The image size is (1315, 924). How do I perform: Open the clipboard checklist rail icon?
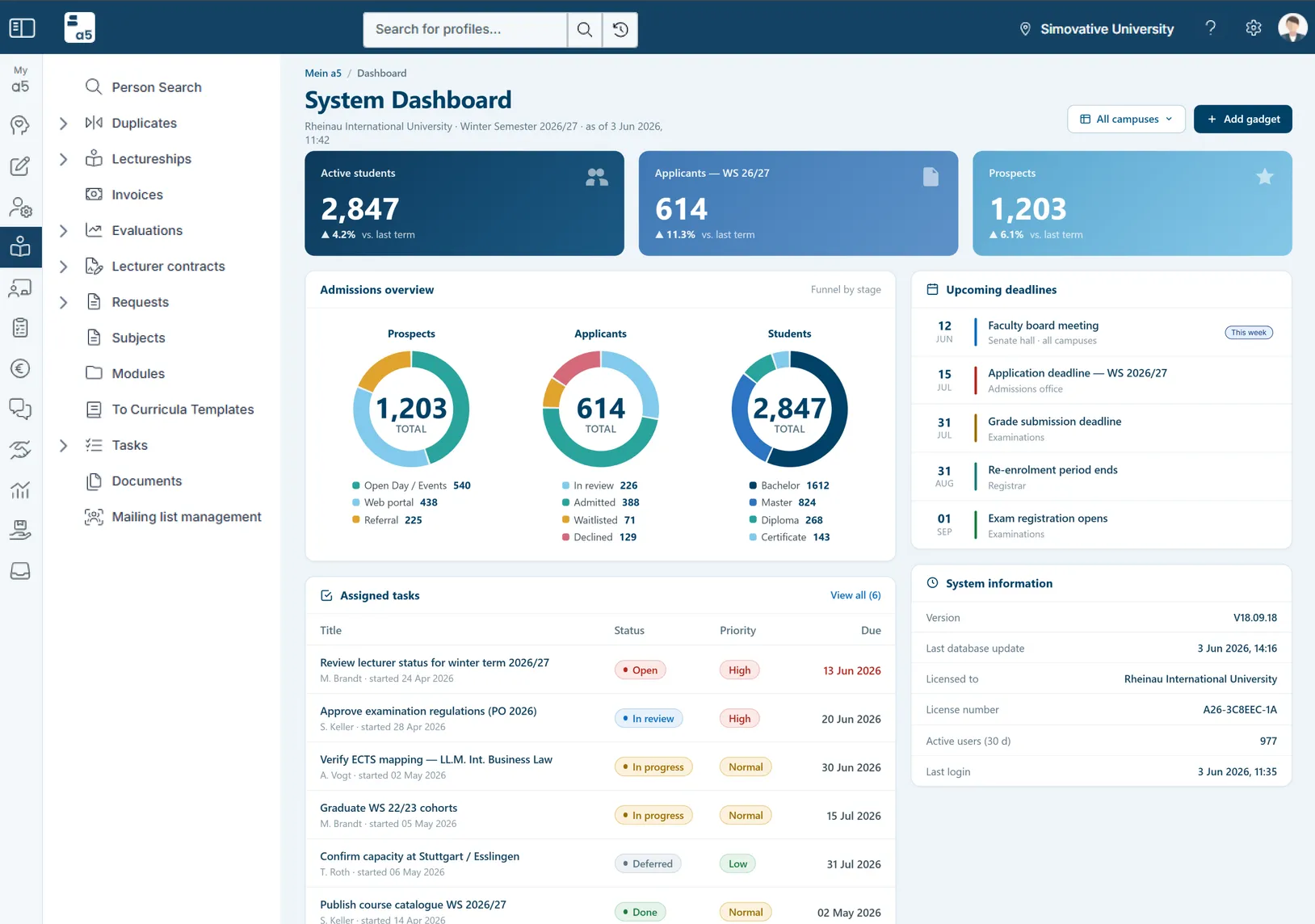pyautogui.click(x=21, y=327)
